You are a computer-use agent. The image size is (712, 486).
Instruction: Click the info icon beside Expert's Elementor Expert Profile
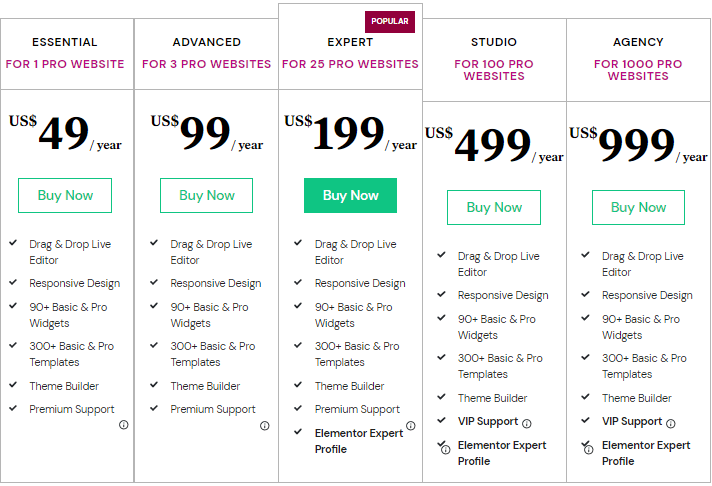410,426
